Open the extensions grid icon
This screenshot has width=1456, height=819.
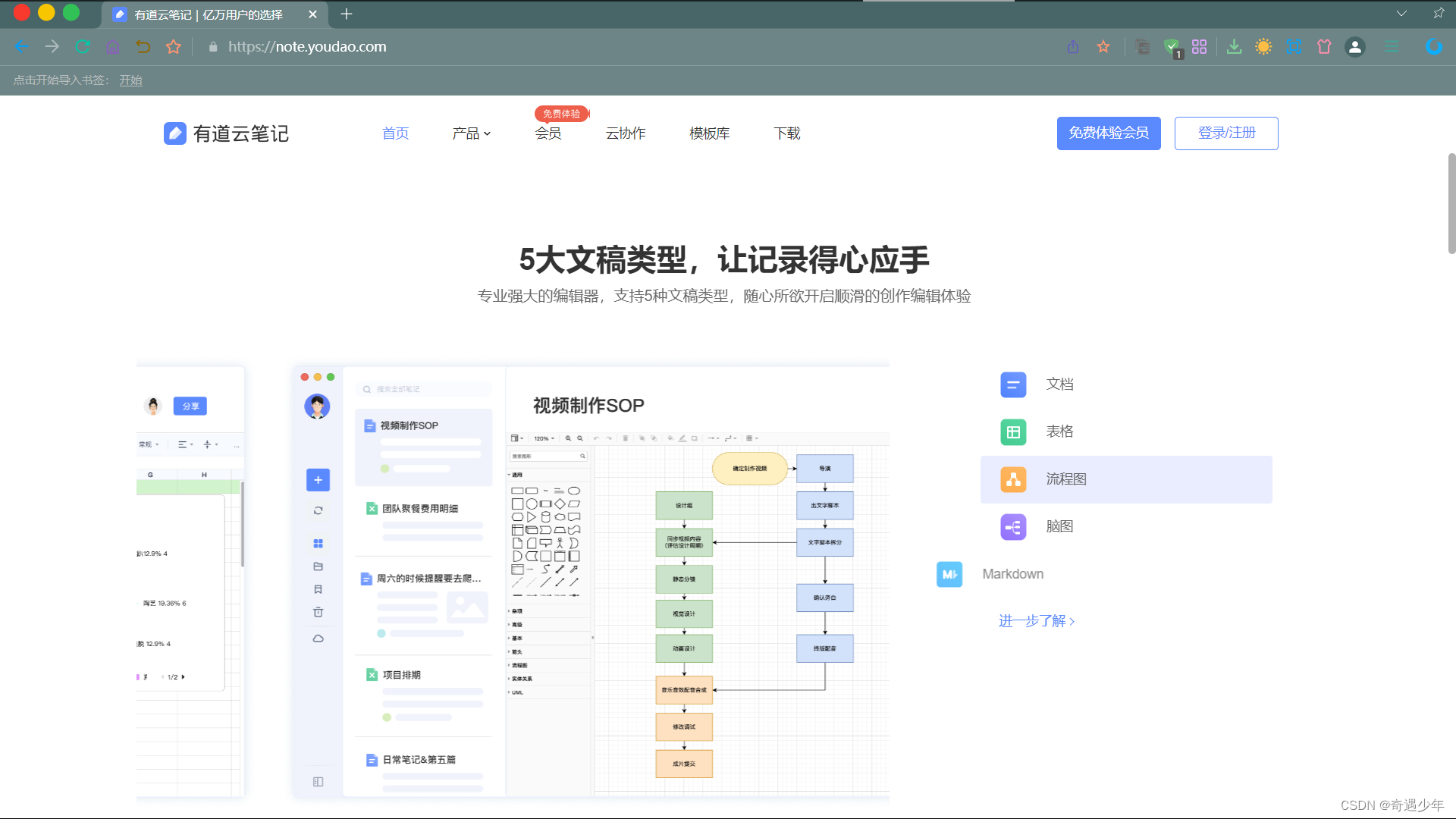pos(1199,46)
